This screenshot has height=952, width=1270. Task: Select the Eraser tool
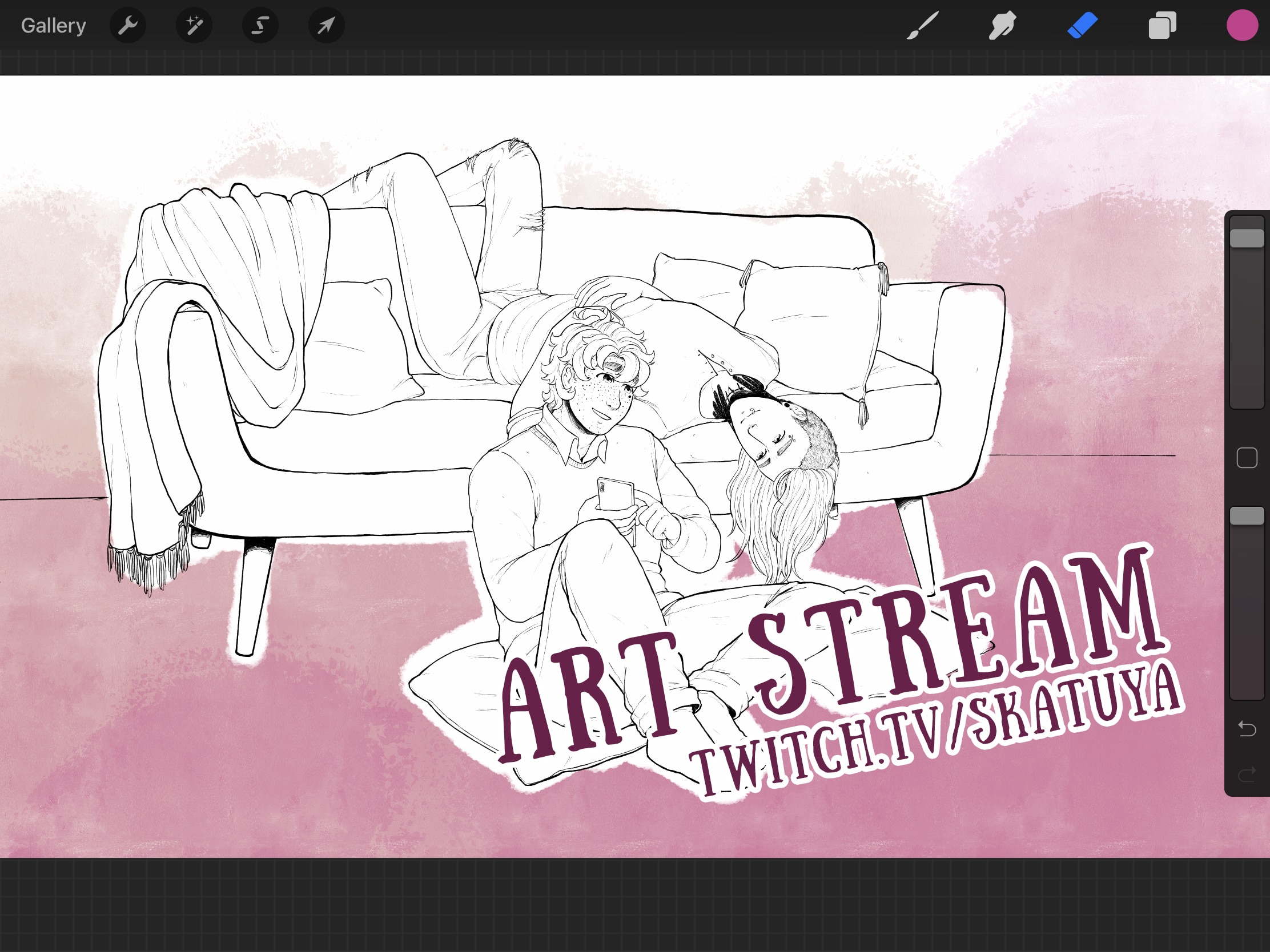[x=1083, y=26]
